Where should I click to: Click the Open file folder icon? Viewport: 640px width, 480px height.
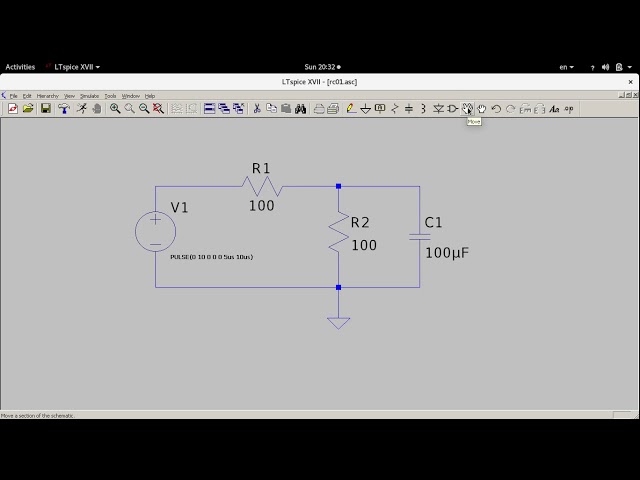(x=28, y=109)
